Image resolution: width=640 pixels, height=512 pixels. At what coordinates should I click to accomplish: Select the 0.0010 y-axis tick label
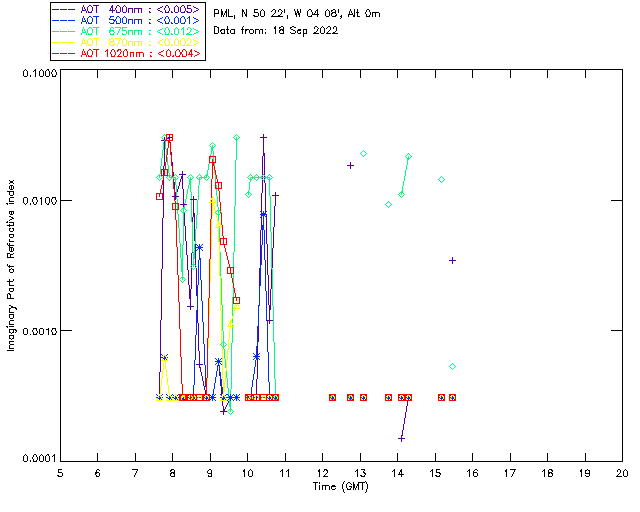click(38, 331)
